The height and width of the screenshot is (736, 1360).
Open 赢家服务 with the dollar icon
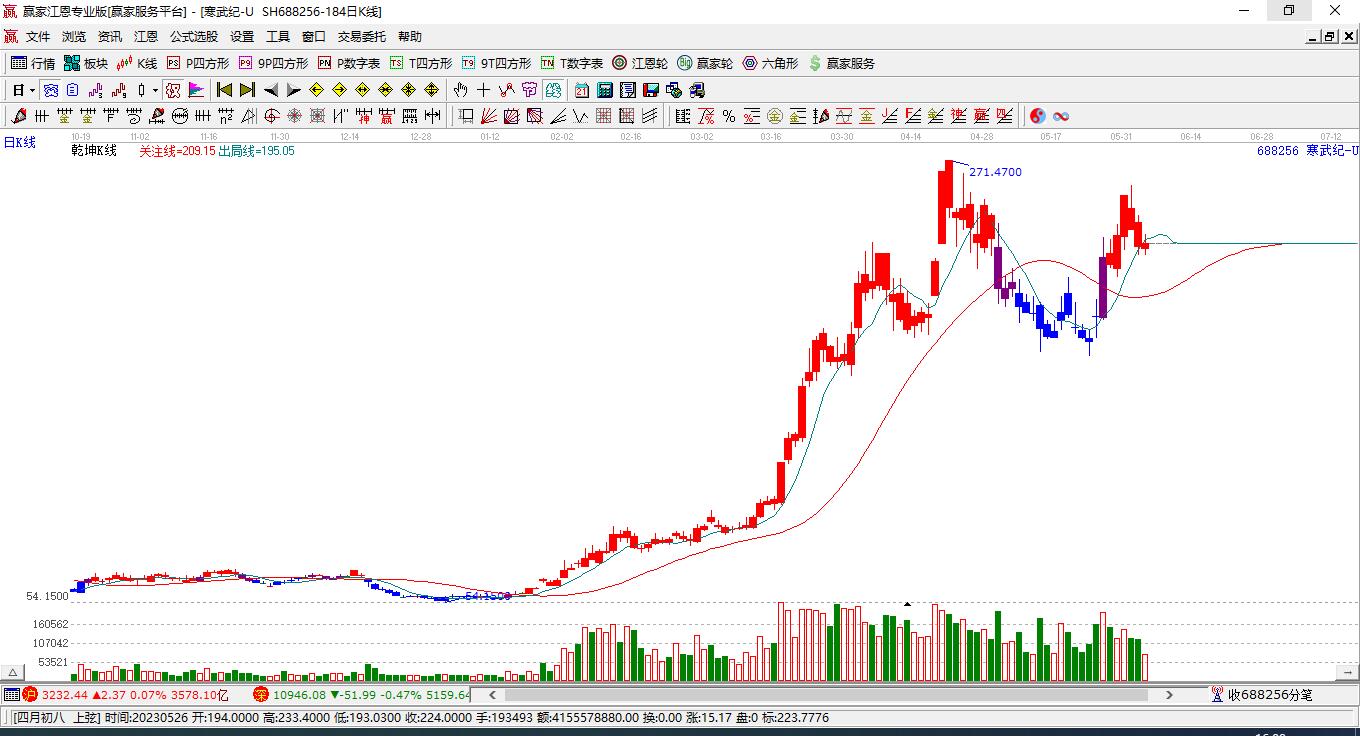pyautogui.click(x=841, y=63)
